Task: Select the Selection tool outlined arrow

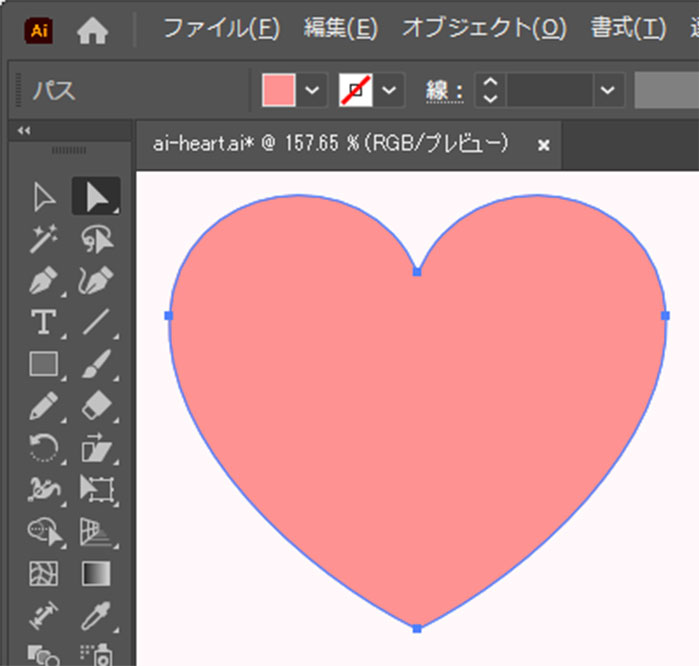Action: point(44,197)
